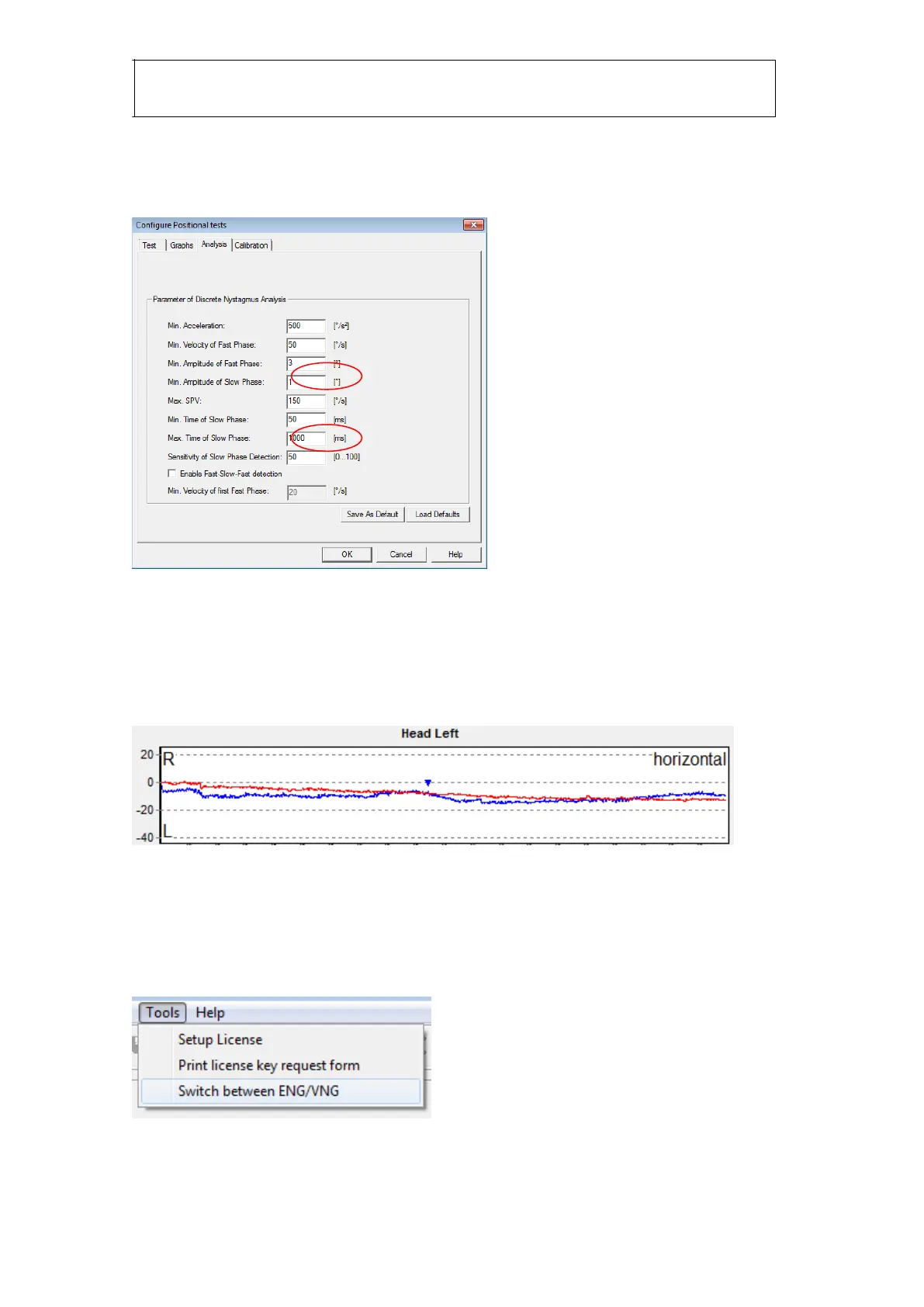The image size is (924, 1307).
Task: Open the Help menu
Action: point(210,1013)
